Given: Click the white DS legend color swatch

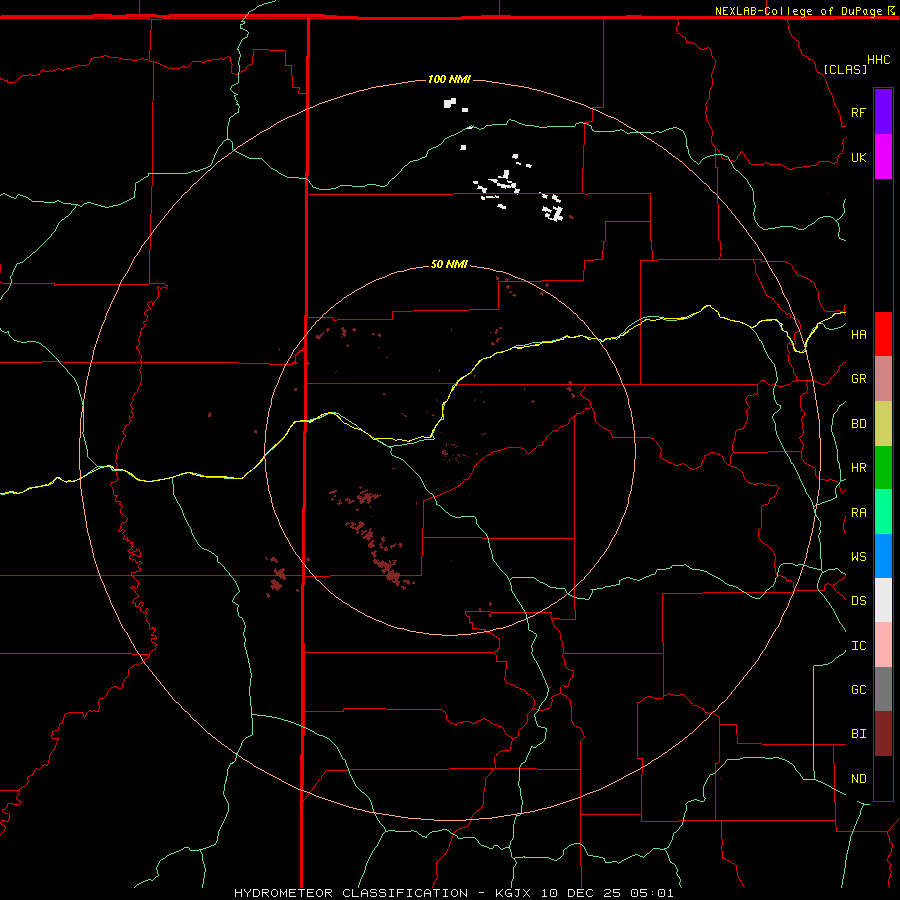Looking at the screenshot, I should [883, 600].
